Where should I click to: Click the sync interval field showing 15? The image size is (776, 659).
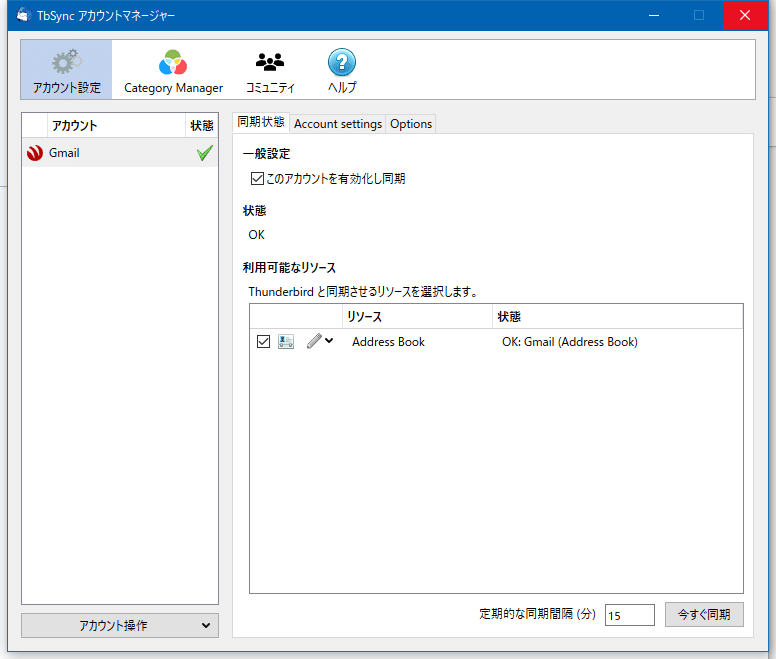630,615
